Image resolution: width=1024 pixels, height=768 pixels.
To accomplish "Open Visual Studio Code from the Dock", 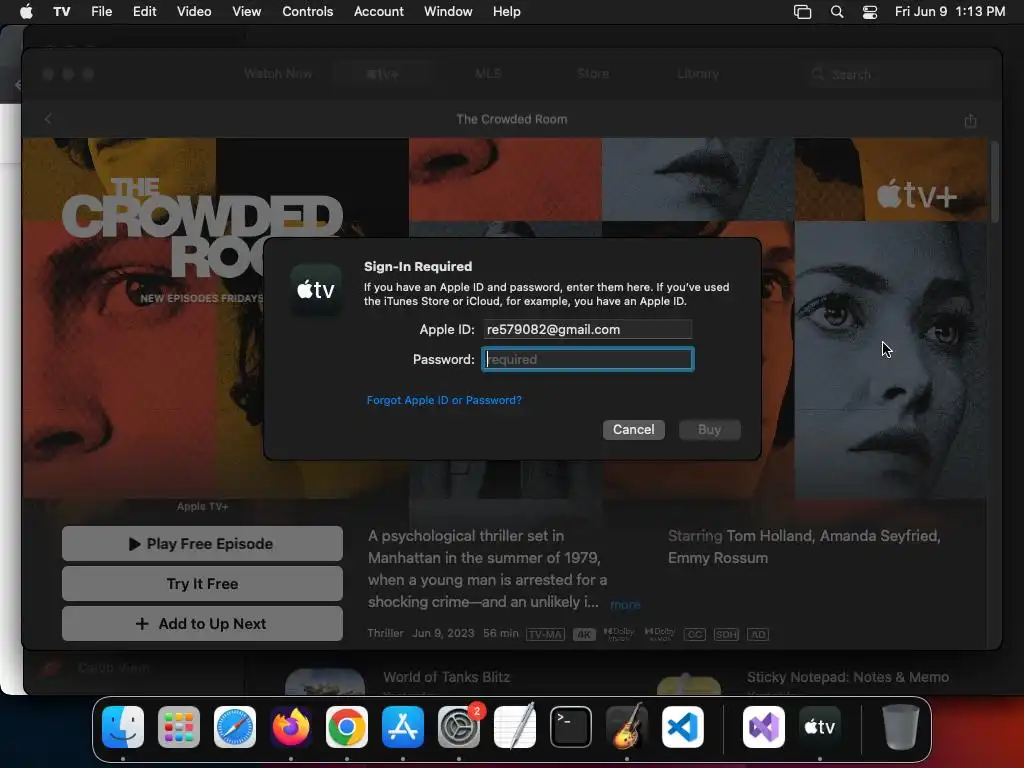I will click(x=683, y=727).
